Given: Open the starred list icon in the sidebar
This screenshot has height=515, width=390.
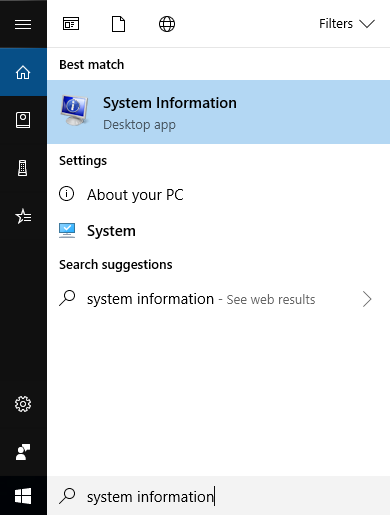Looking at the screenshot, I should click(23, 216).
